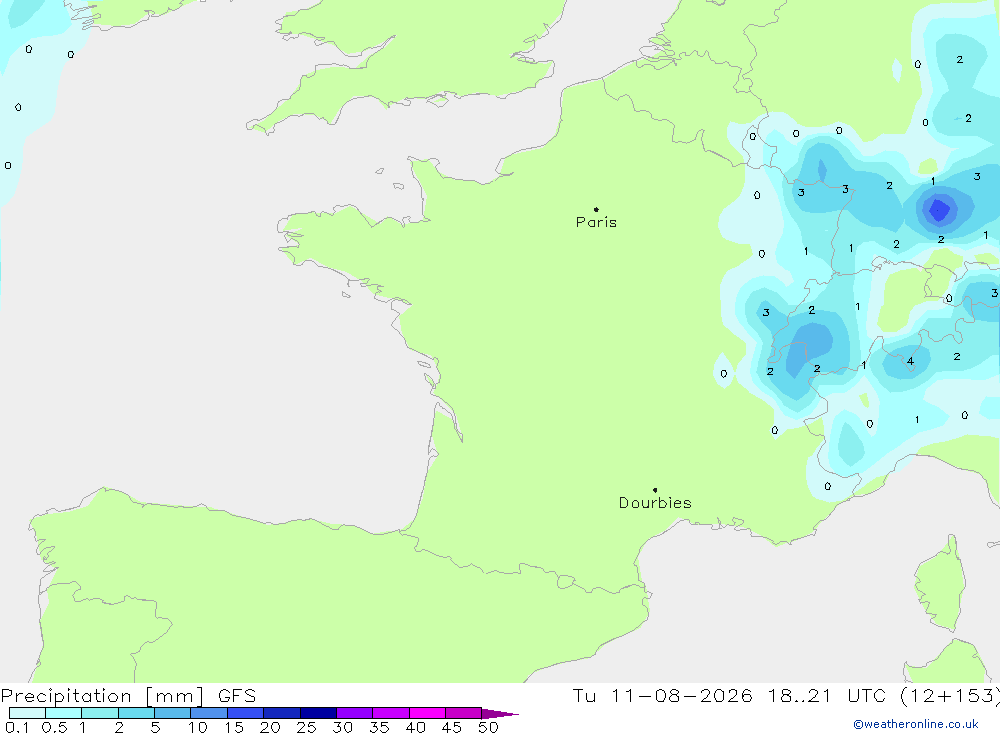1000x733 pixels.
Task: Click the Paris city label
Action: (x=596, y=222)
